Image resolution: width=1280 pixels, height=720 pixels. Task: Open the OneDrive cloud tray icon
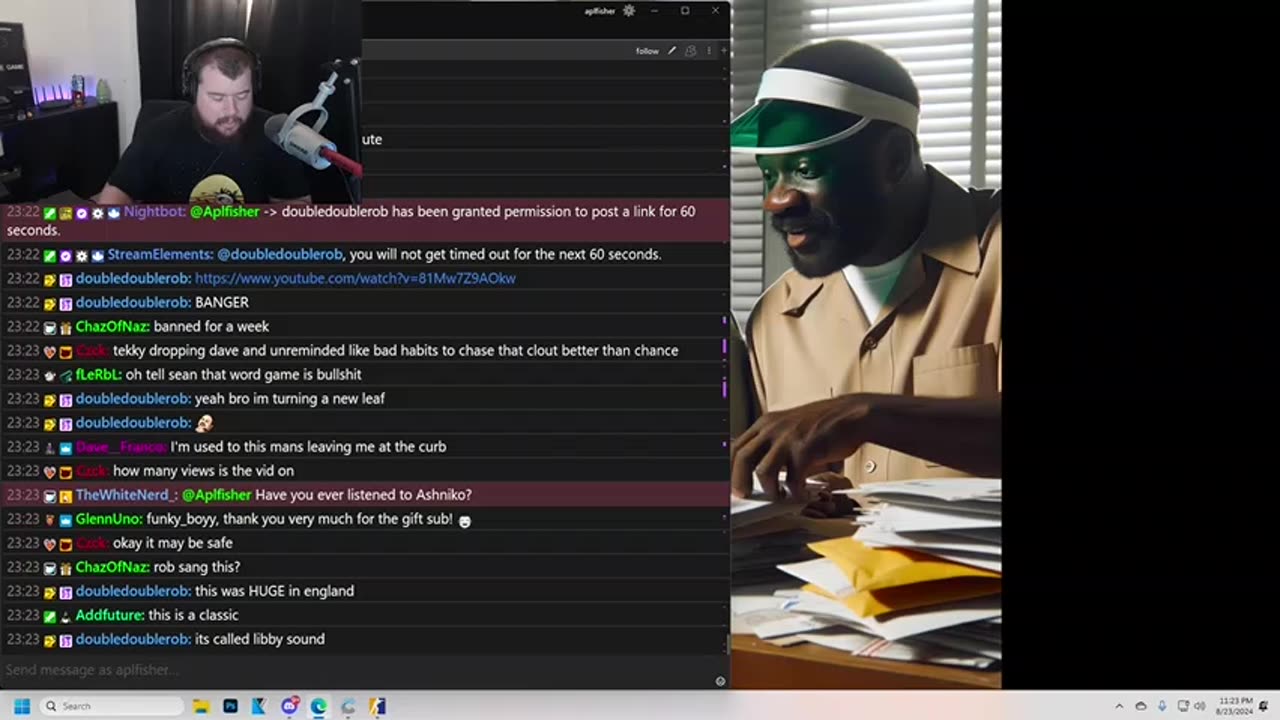[x=1141, y=706]
